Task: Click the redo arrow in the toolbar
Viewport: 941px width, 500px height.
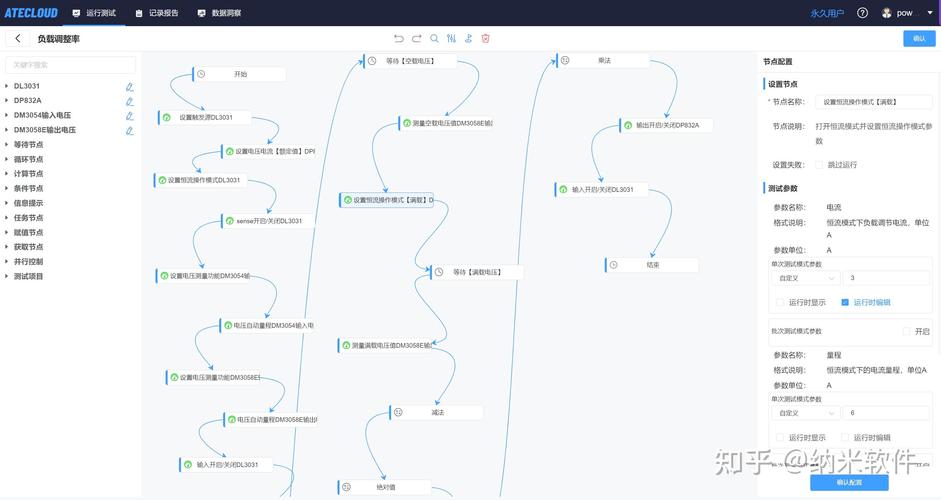Action: coord(416,38)
